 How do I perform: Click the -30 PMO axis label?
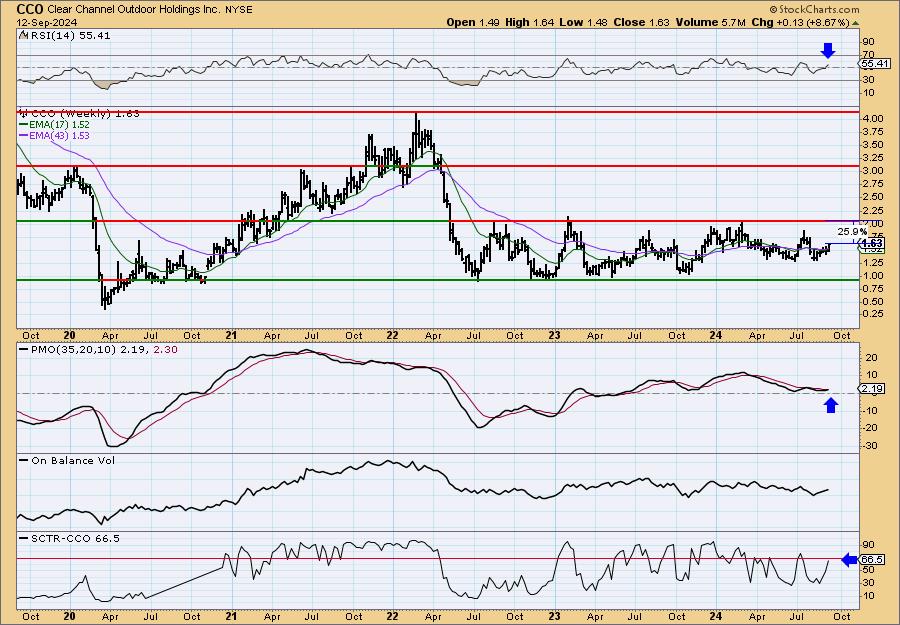click(x=870, y=446)
